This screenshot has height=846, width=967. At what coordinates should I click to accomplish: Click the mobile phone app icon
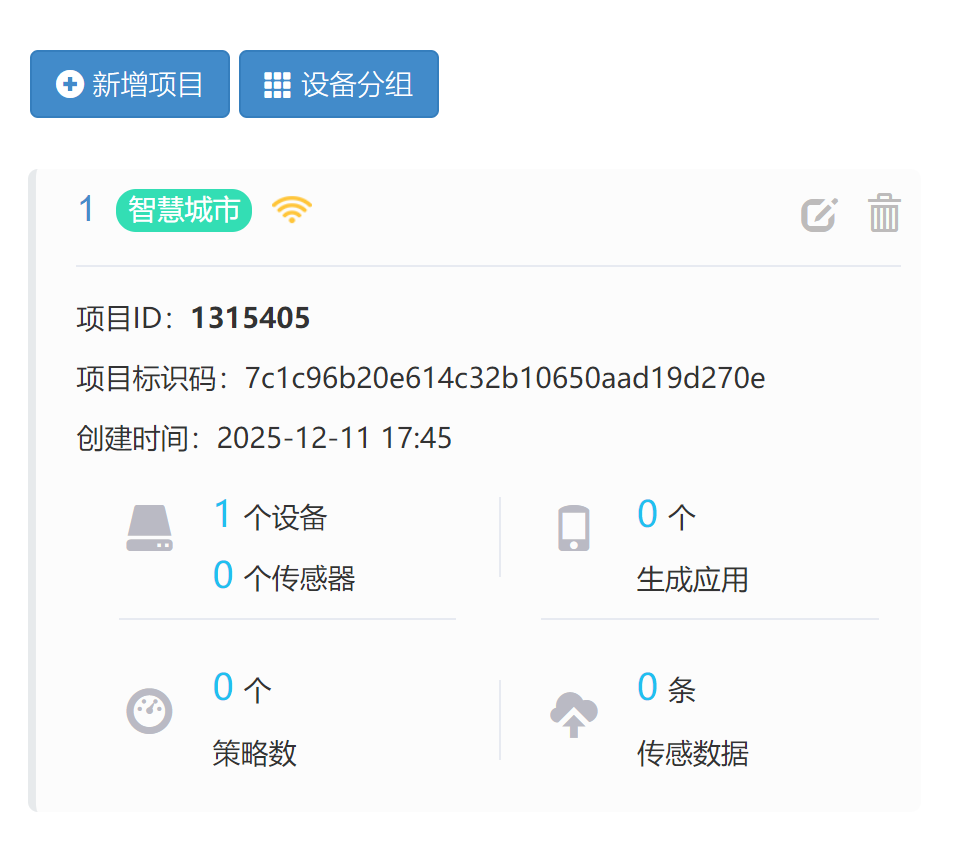click(x=574, y=528)
